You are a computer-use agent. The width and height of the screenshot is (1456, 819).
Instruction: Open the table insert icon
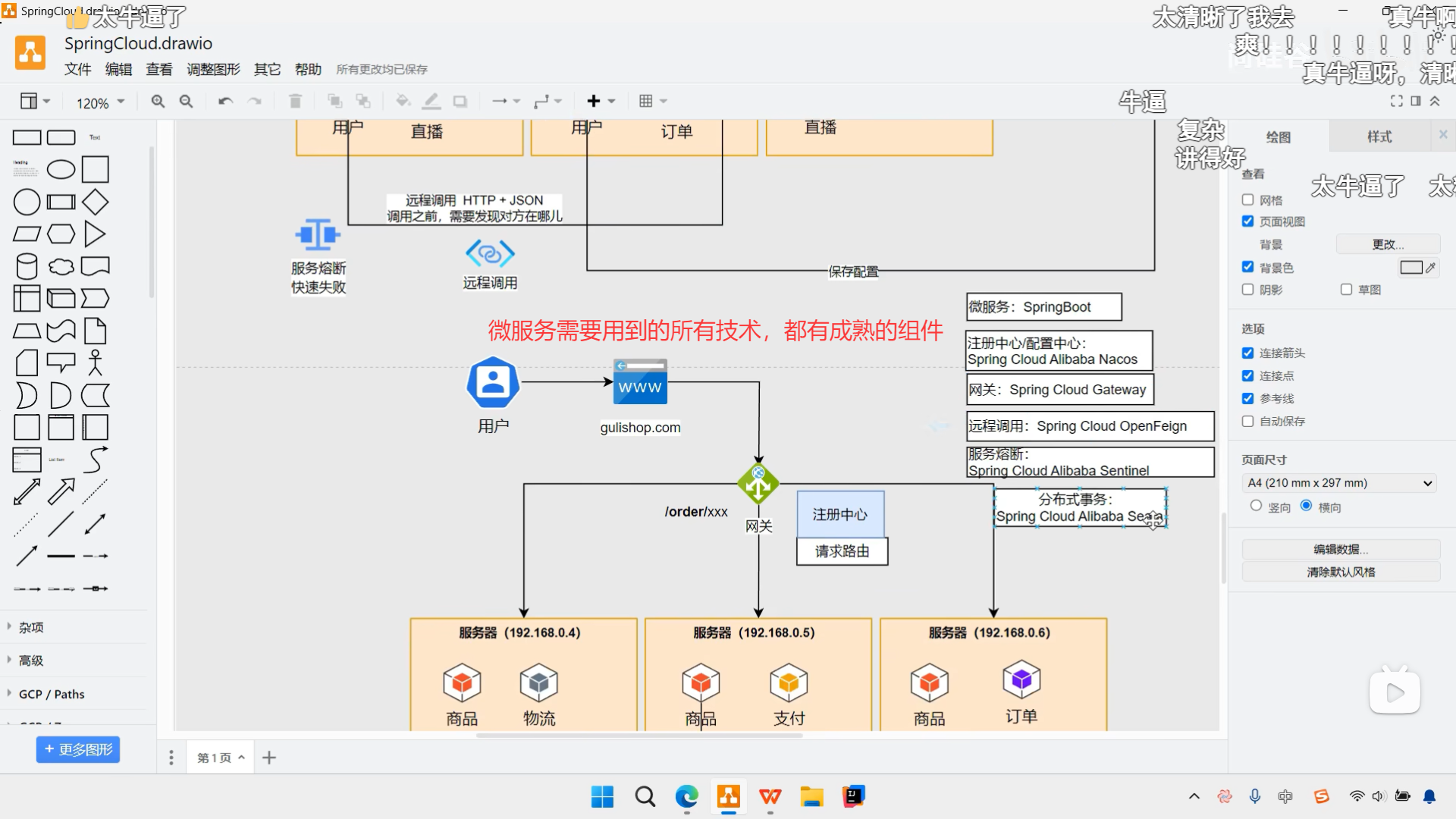click(x=646, y=100)
